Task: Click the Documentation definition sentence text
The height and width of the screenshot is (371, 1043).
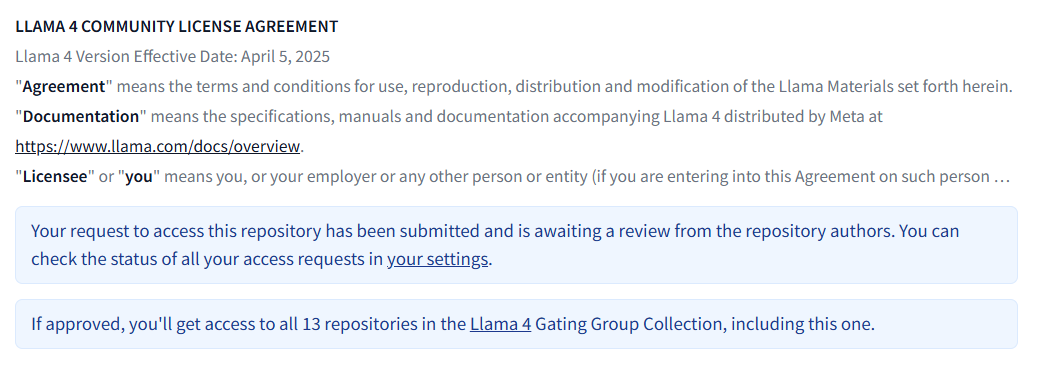Action: [x=449, y=116]
